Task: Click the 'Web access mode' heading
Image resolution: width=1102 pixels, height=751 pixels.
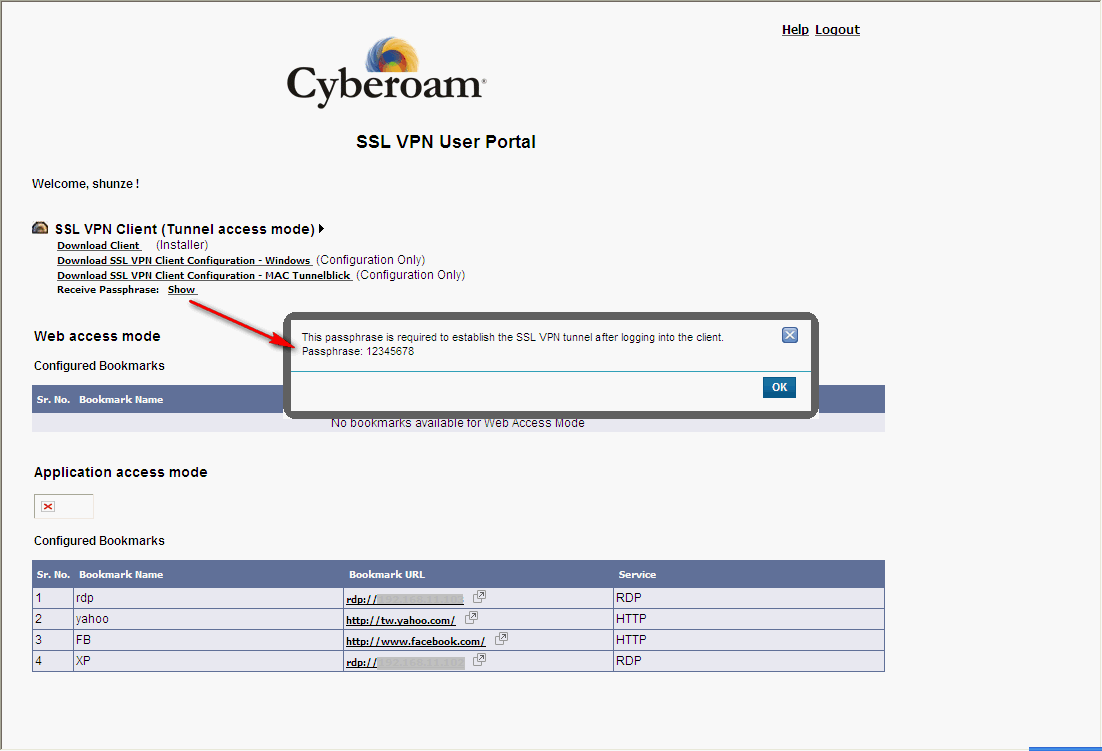Action: click(x=97, y=337)
